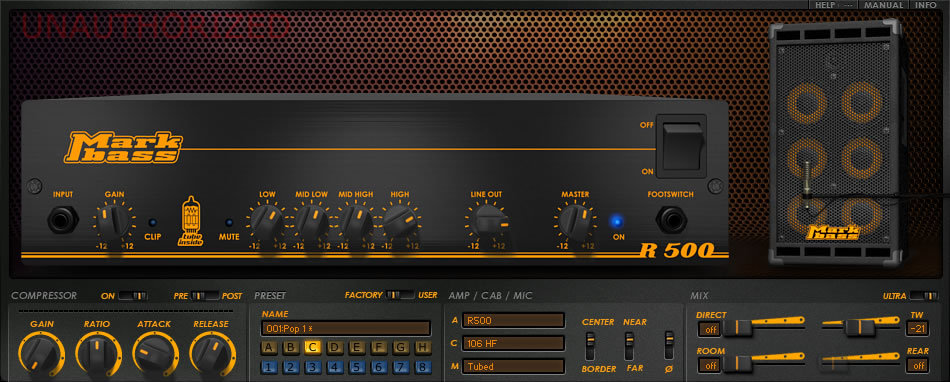Open the microphone Tubed selector

tap(513, 366)
